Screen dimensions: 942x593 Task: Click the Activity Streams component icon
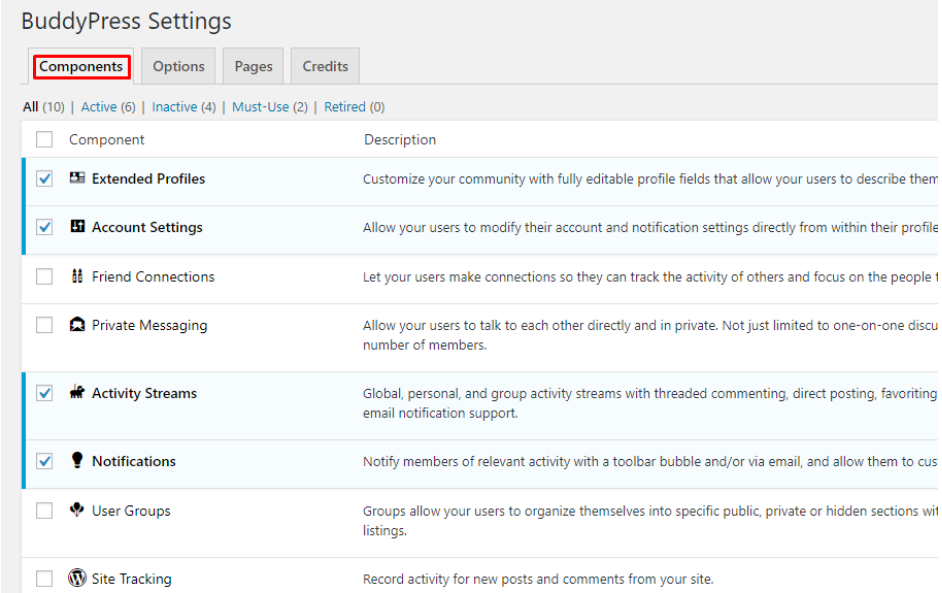coord(77,393)
